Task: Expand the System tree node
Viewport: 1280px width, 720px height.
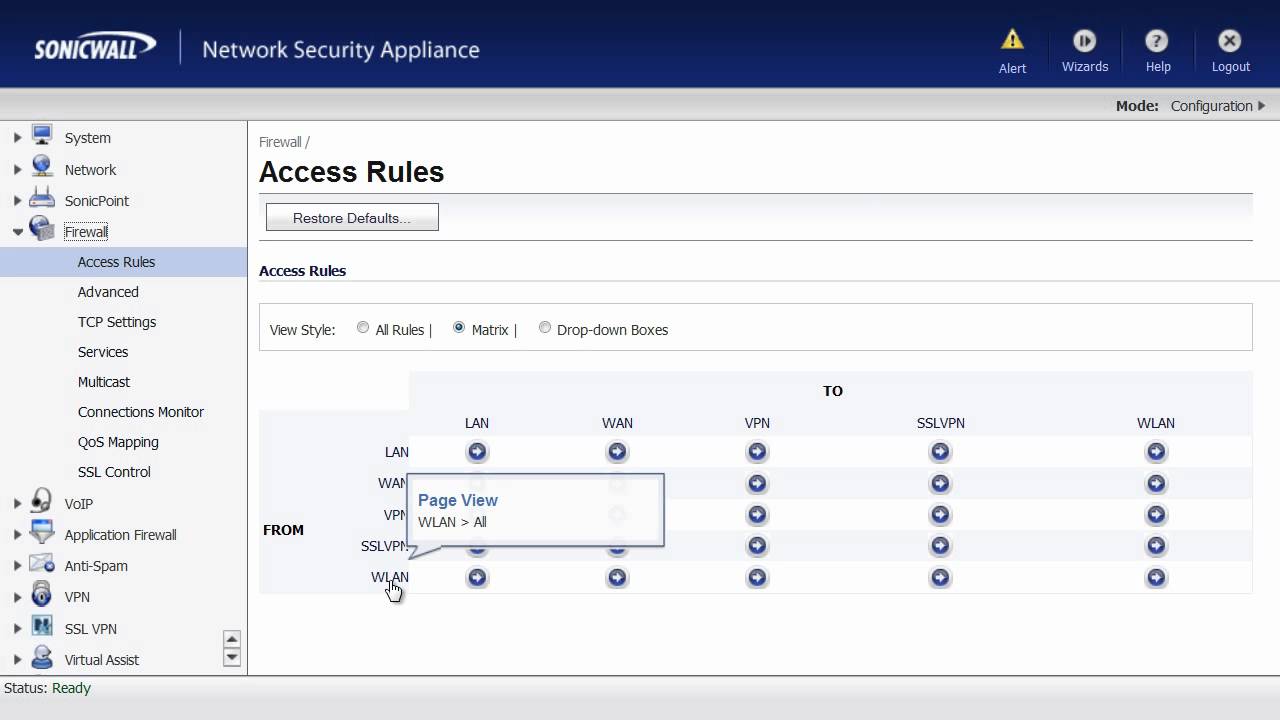Action: [17, 138]
